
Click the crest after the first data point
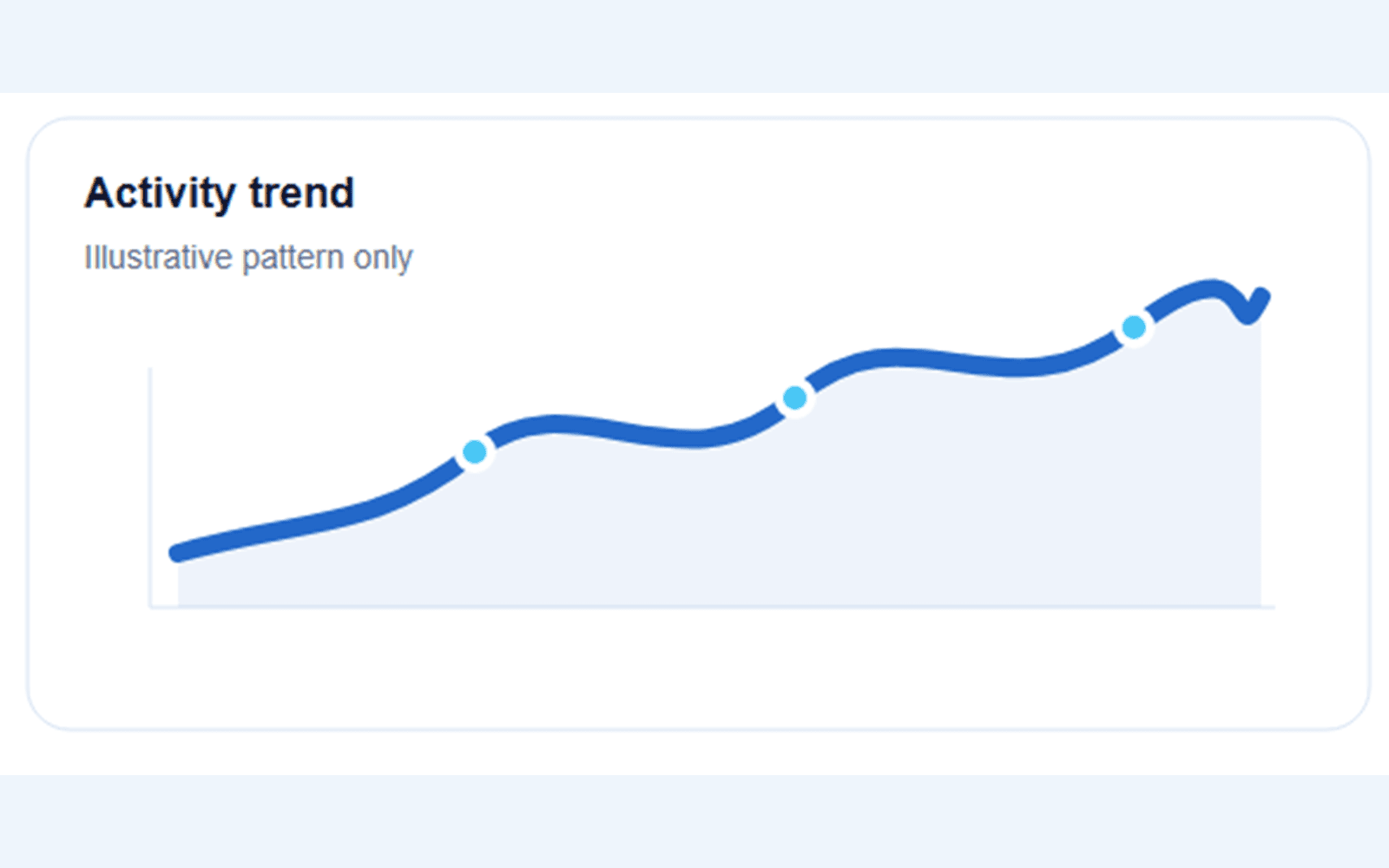coord(554,424)
